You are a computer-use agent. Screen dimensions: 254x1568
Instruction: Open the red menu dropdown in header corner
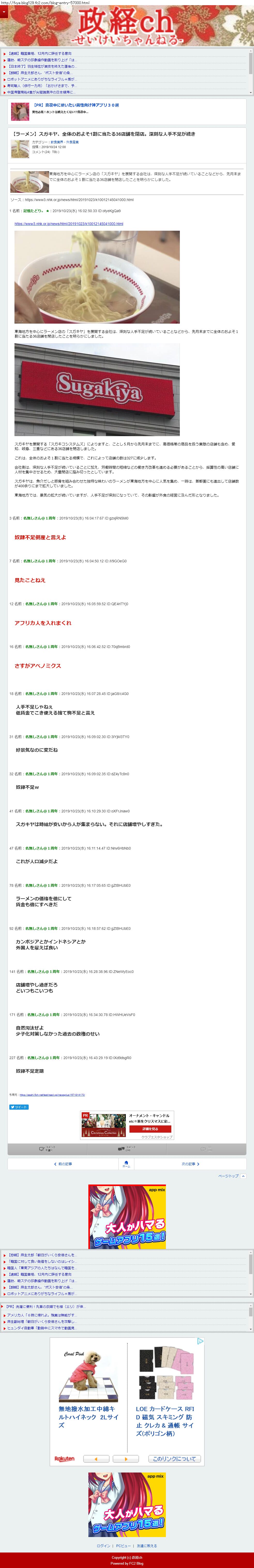pos(4,12)
